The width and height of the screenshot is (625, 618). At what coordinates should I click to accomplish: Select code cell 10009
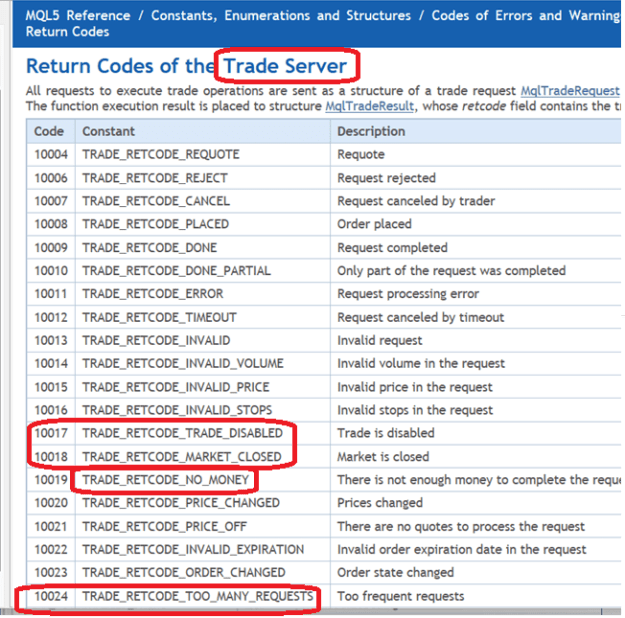click(x=51, y=248)
